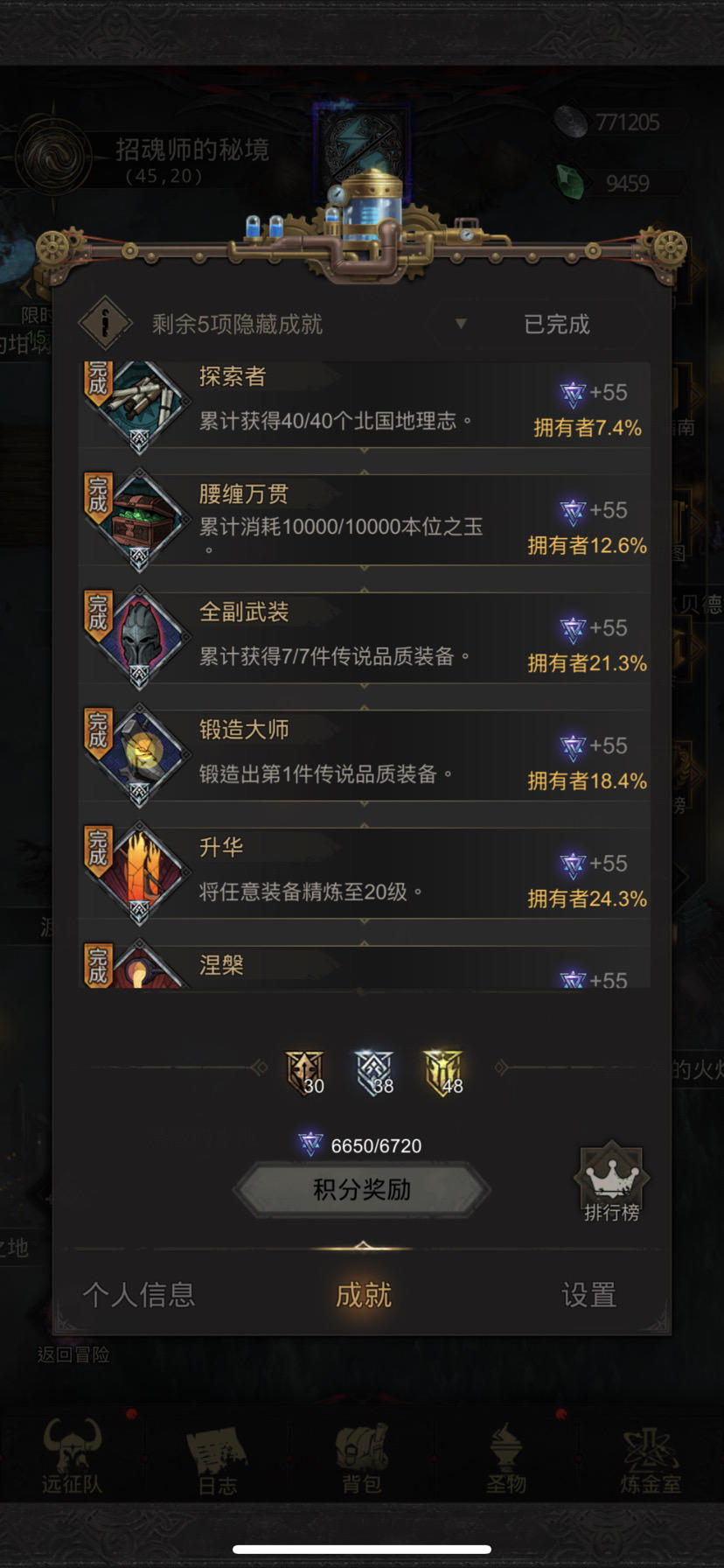Screen dimensions: 724x1568
Task: Switch to the 设置 tab
Action: click(x=588, y=1295)
